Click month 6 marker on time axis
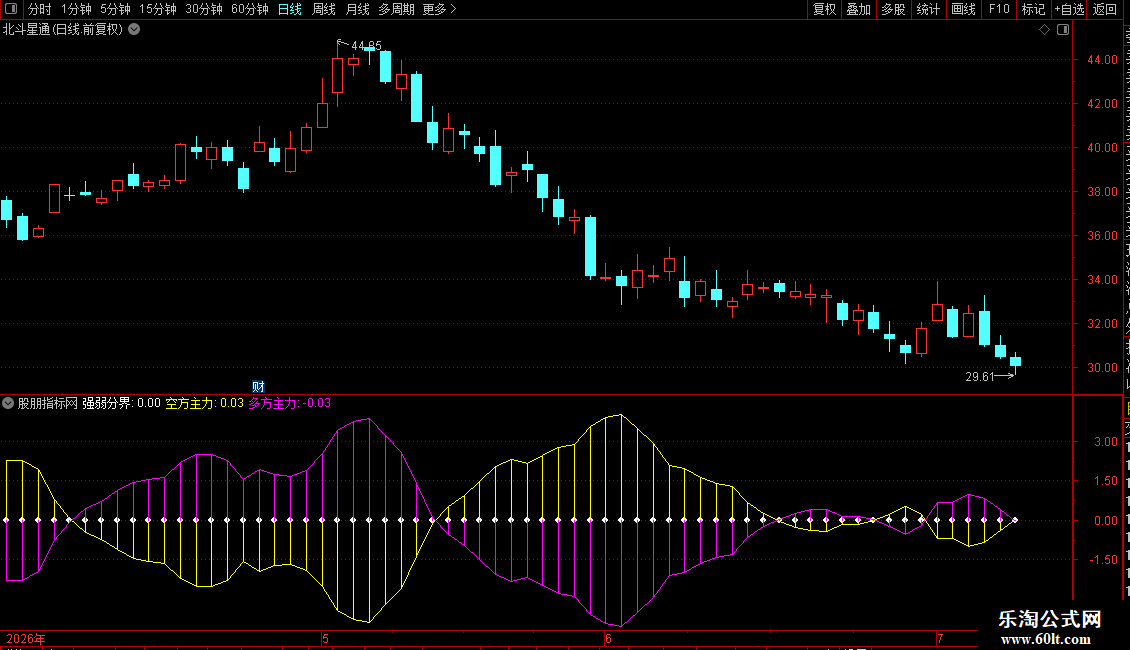Image resolution: width=1130 pixels, height=650 pixels. [x=608, y=638]
